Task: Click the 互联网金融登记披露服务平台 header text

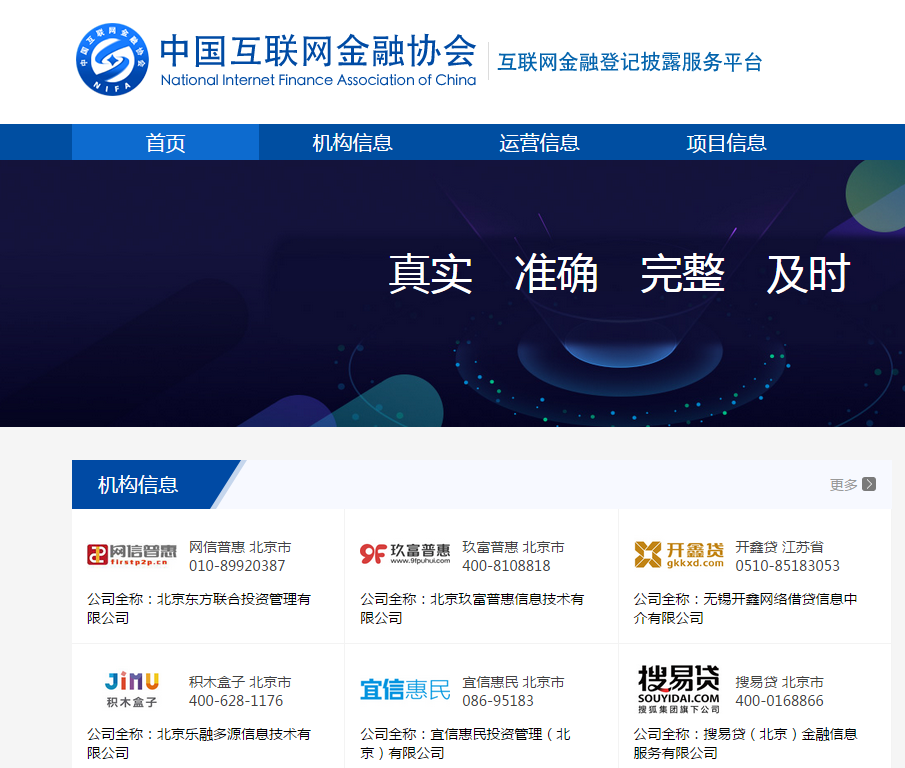Action: pos(630,62)
